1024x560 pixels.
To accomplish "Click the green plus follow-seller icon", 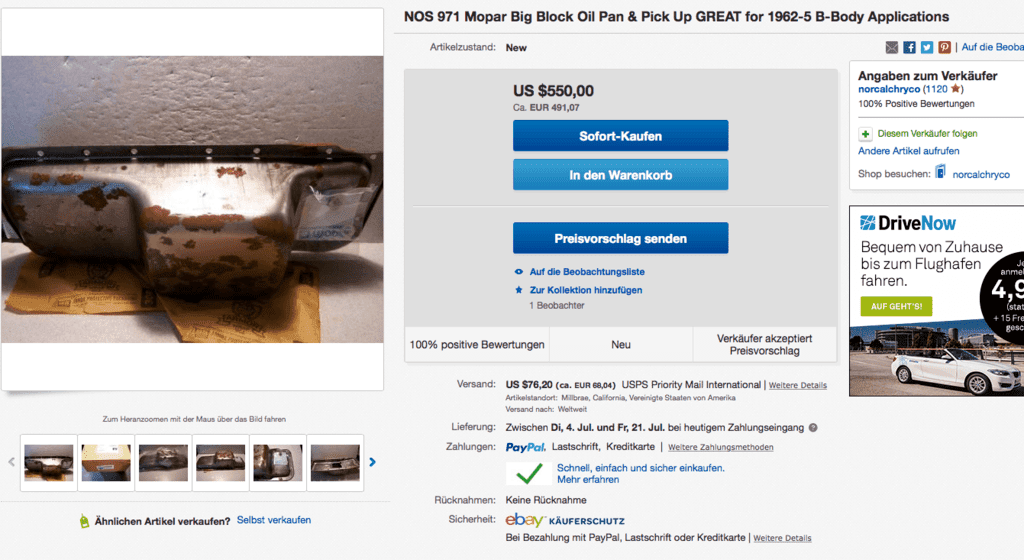I will (x=866, y=133).
